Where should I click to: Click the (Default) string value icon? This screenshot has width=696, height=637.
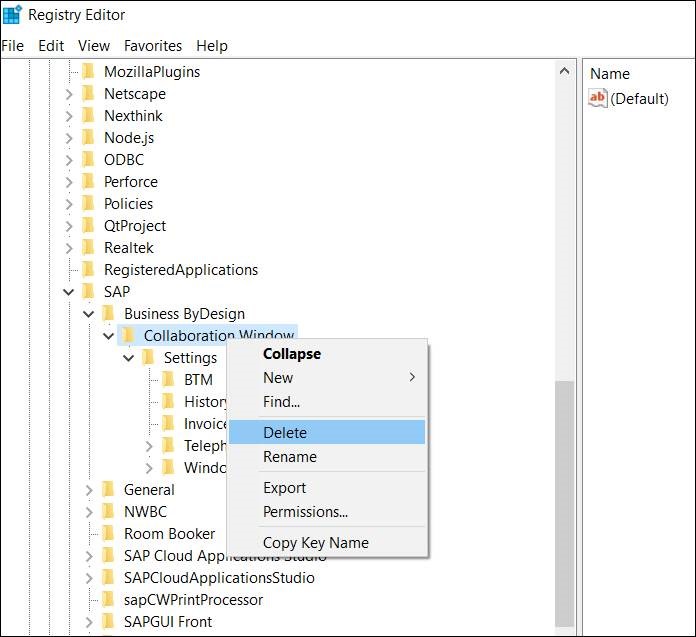point(597,98)
